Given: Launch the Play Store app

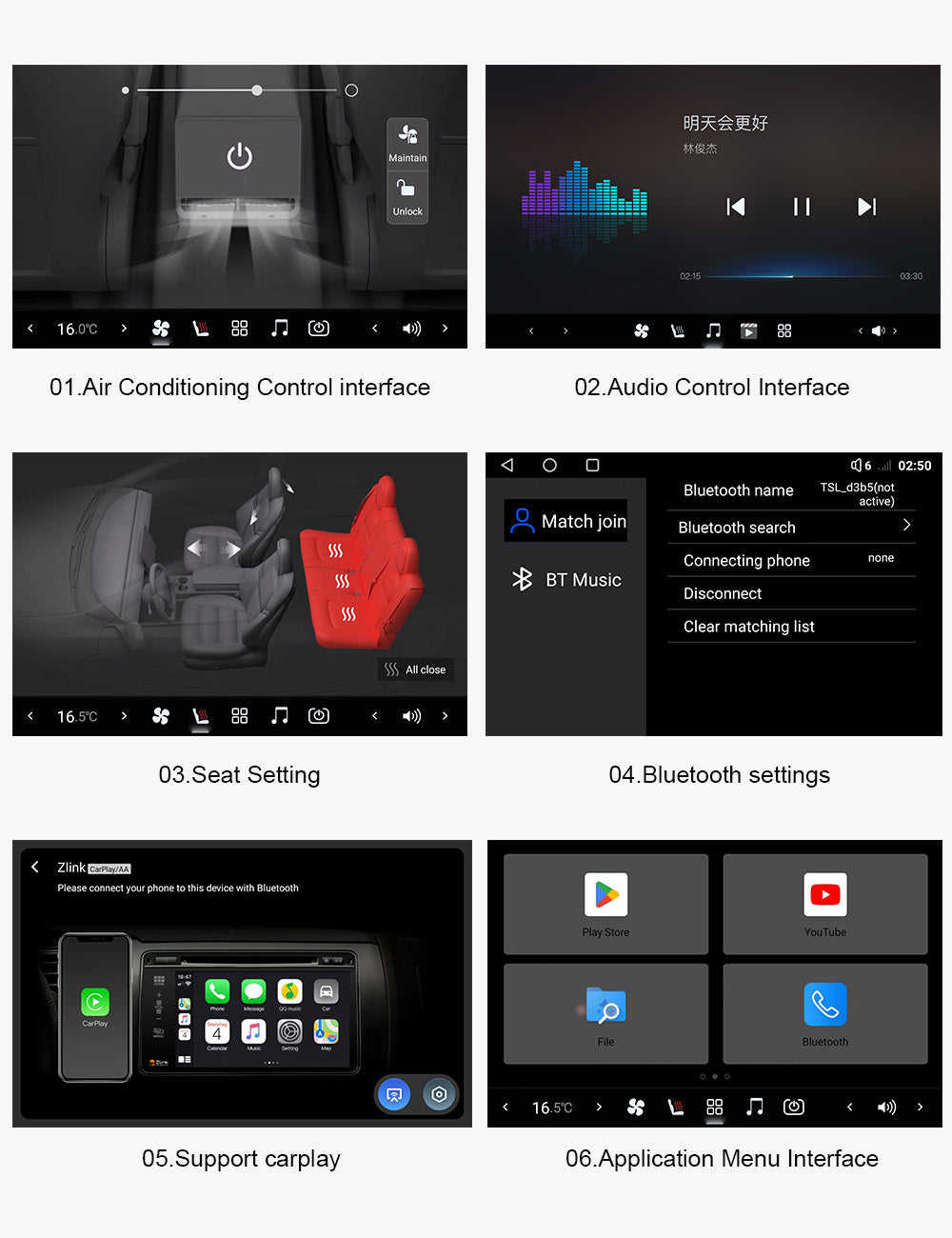Looking at the screenshot, I should coord(605,903).
